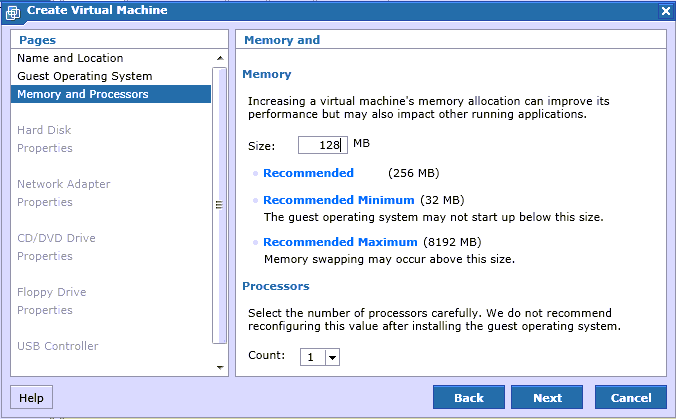
Task: Click the Next button
Action: pos(547,397)
